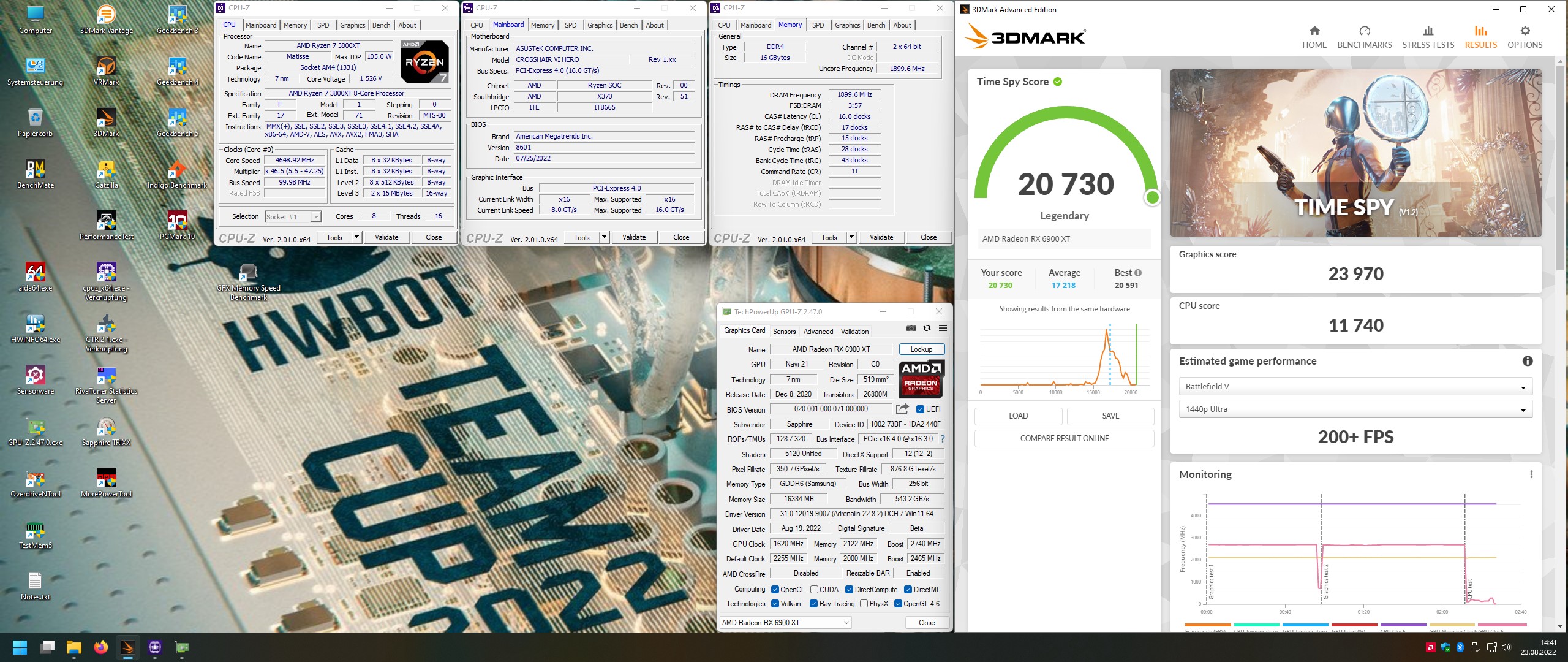Toggle CUDA checkbox in GPU-Z
Image resolution: width=1568 pixels, height=662 pixels.
814,590
